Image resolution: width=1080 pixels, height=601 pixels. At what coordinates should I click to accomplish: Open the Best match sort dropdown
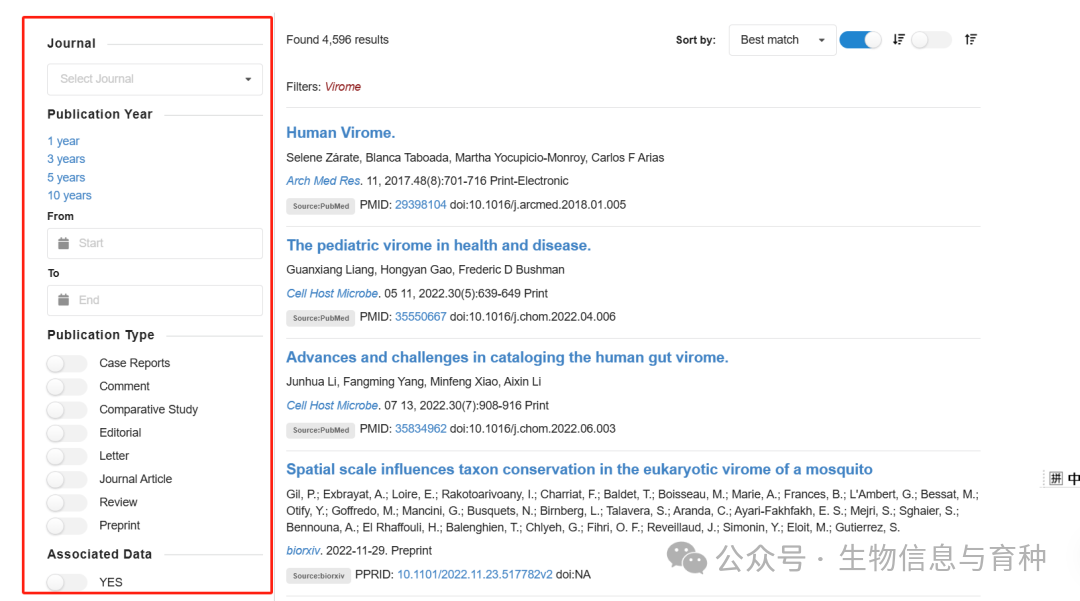point(782,40)
